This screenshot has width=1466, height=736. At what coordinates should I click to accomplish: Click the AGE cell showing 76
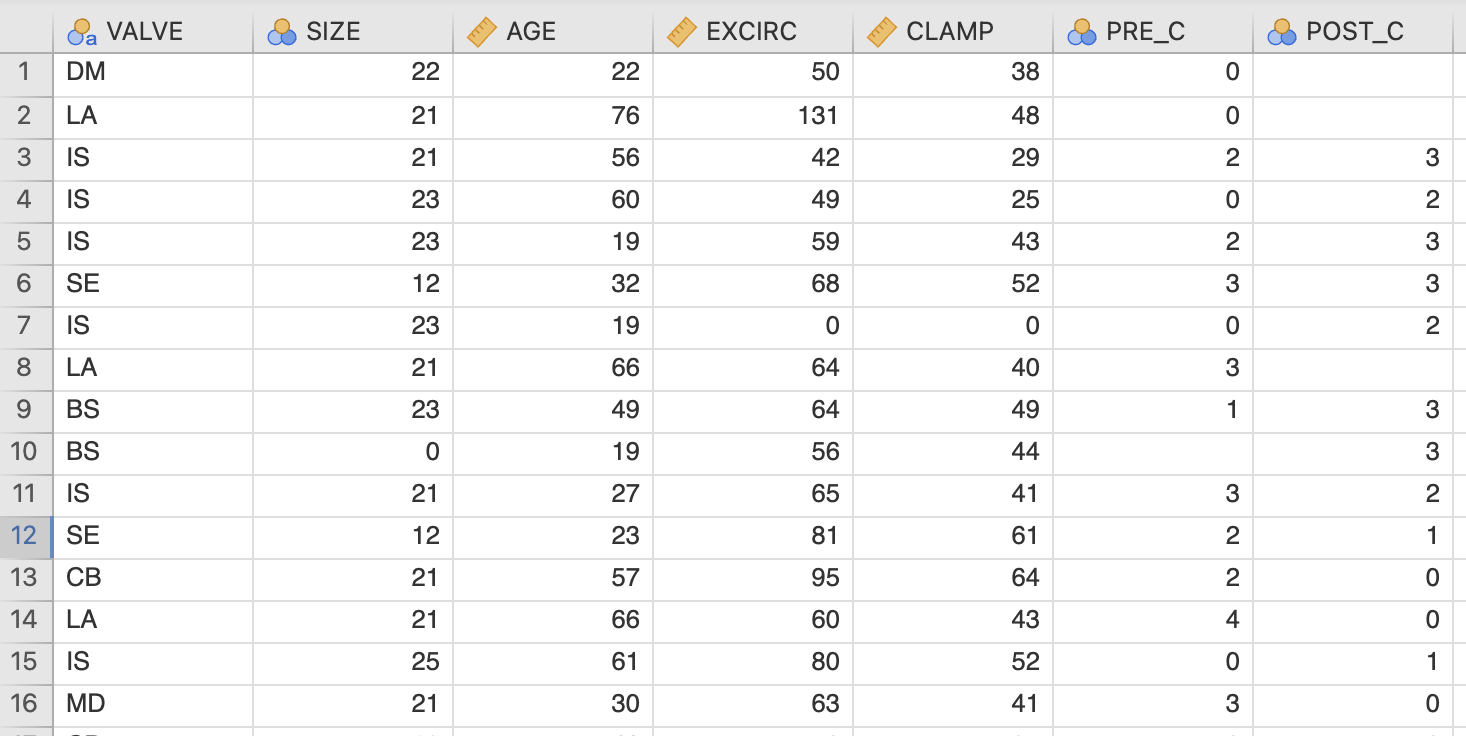point(553,116)
